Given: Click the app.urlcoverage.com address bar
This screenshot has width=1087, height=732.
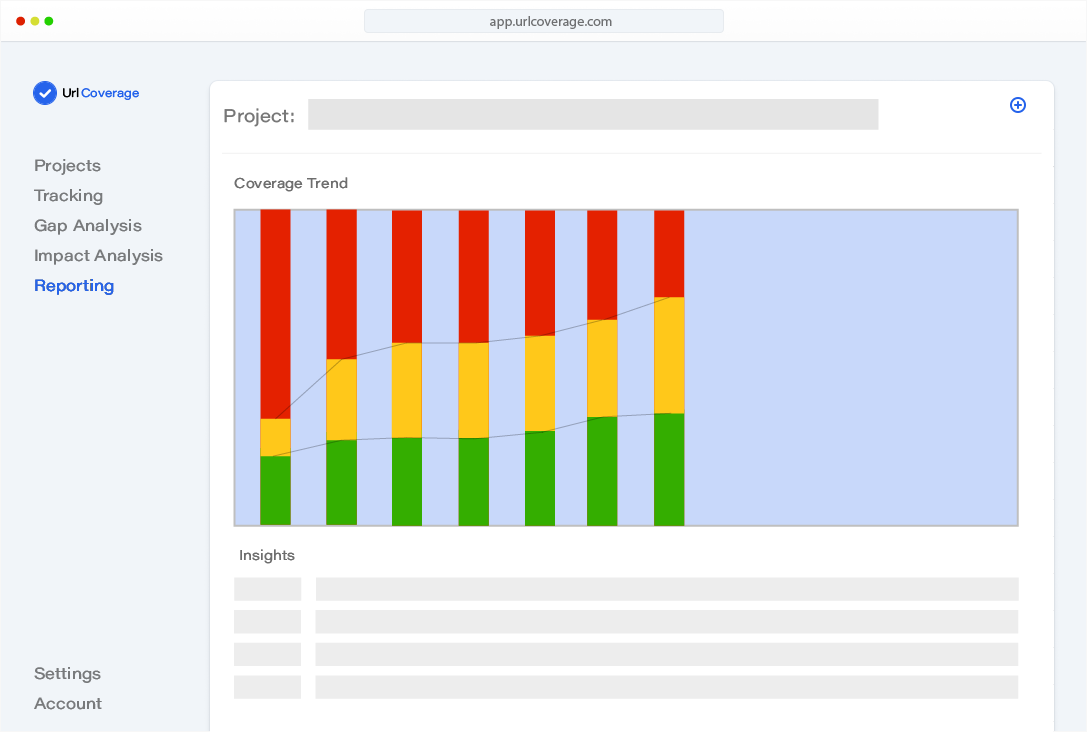Looking at the screenshot, I should (543, 21).
